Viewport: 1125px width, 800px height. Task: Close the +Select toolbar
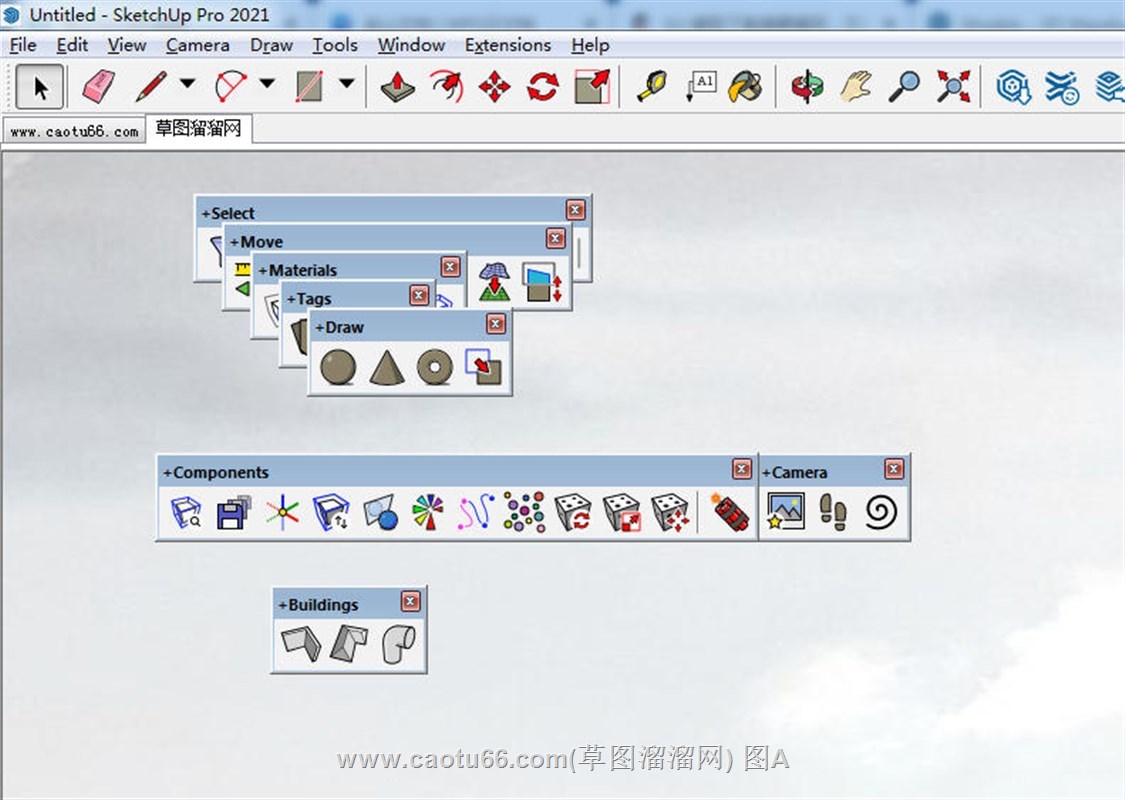click(x=575, y=210)
